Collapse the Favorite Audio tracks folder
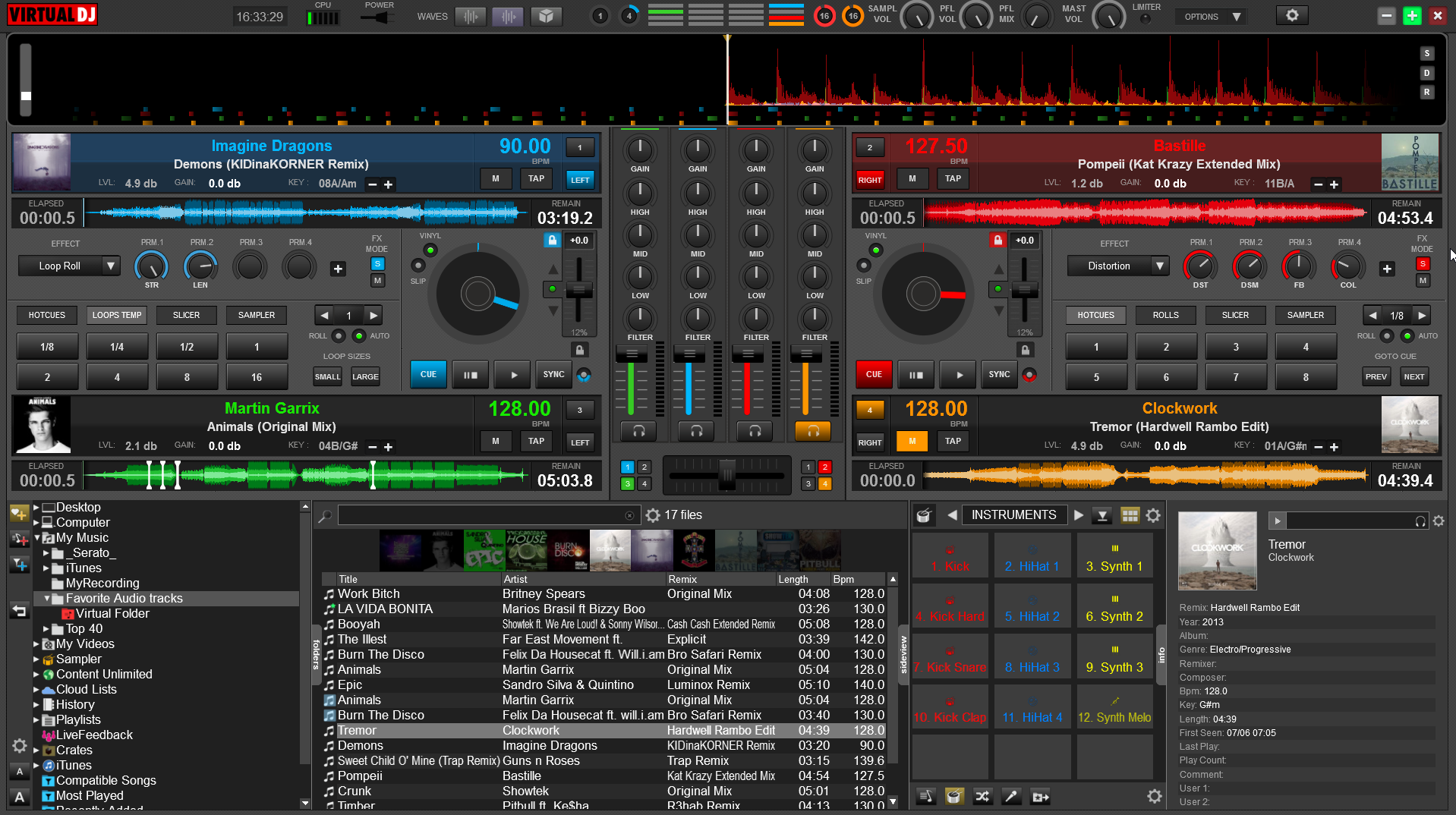The width and height of the screenshot is (1456, 815). 46,598
